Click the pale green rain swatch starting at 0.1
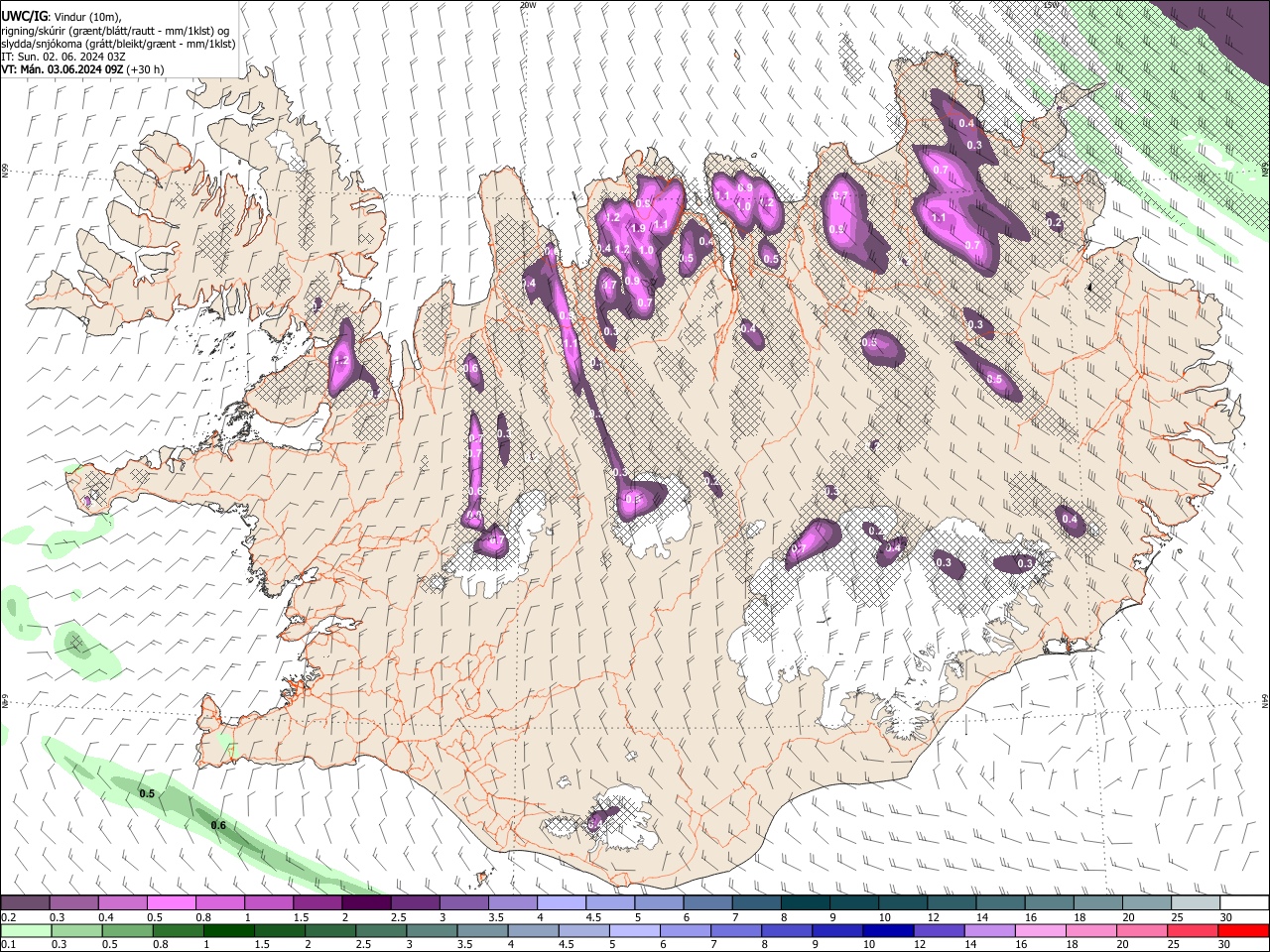 click(x=26, y=930)
